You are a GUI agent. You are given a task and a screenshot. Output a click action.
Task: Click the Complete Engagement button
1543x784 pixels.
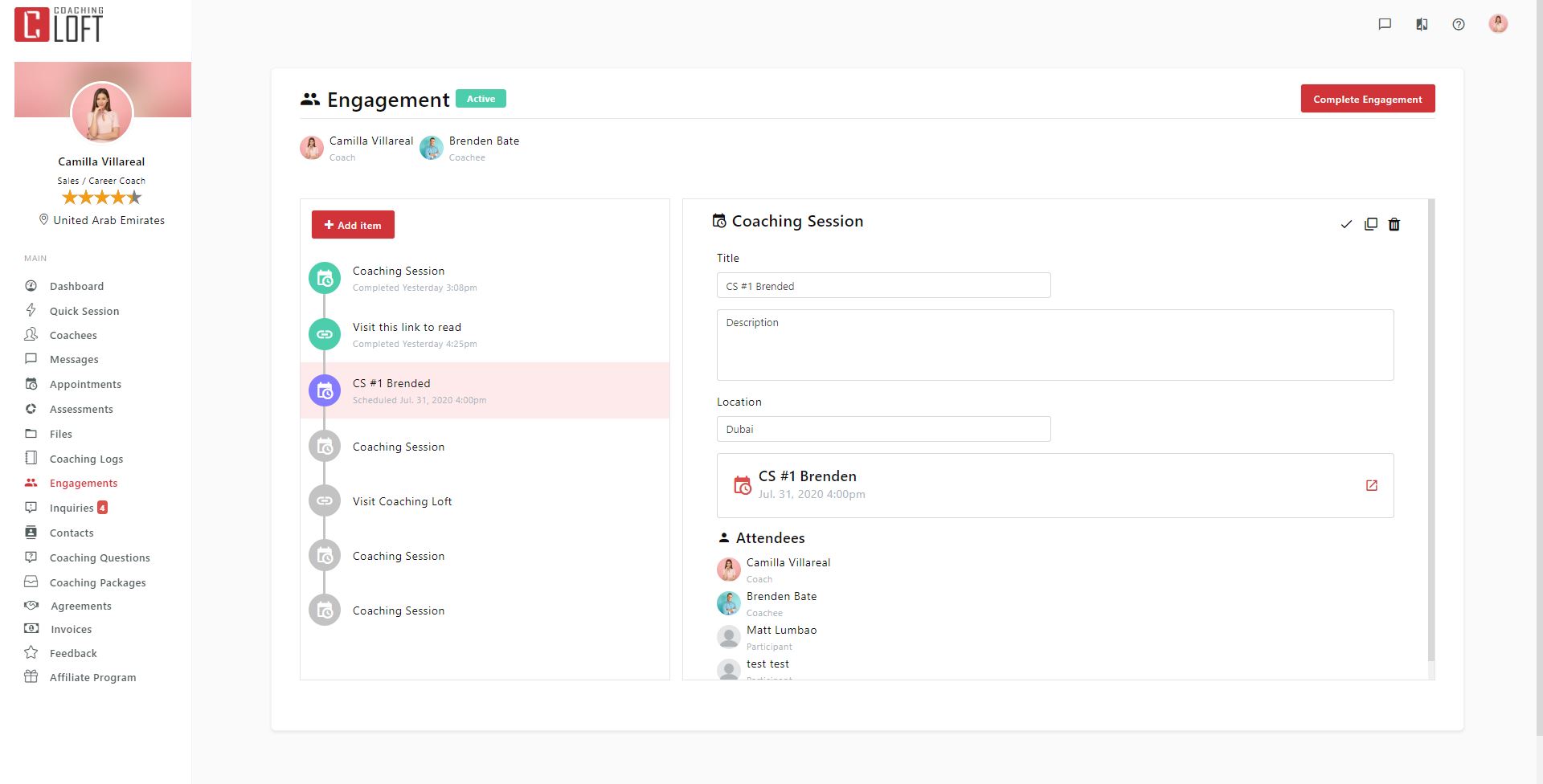[1367, 99]
